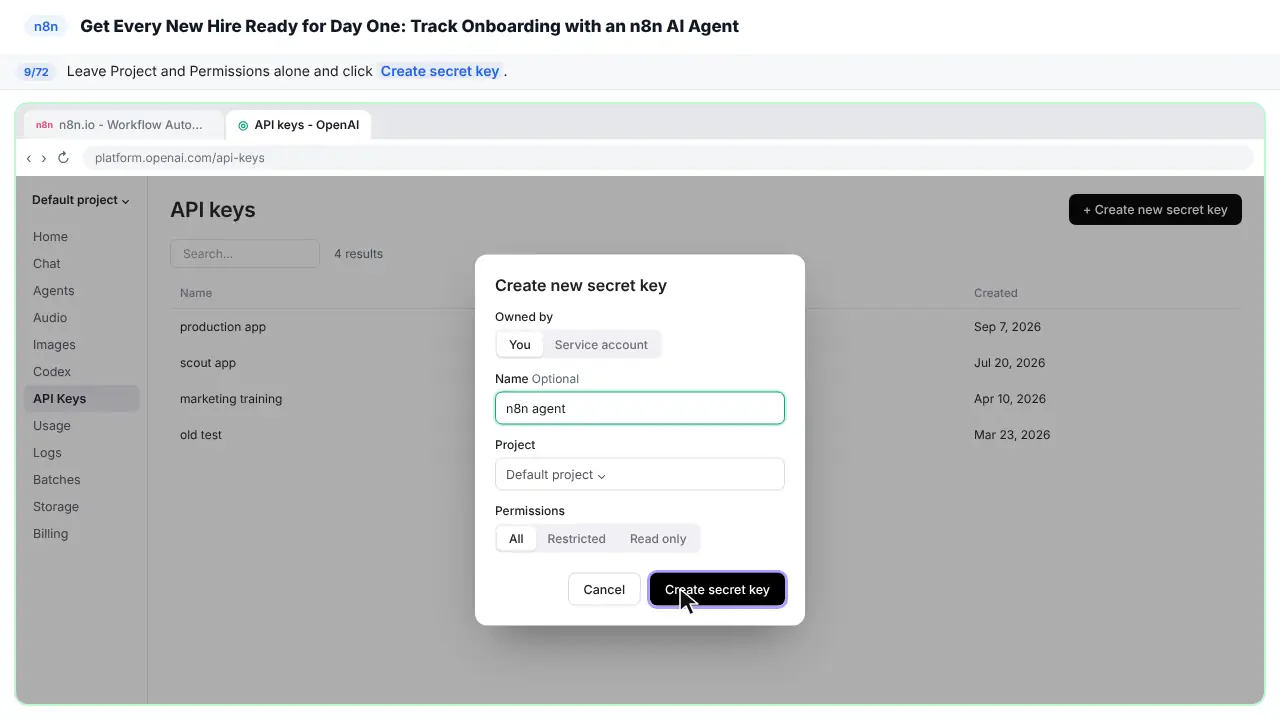Select the 'production app' key row

[705, 327]
